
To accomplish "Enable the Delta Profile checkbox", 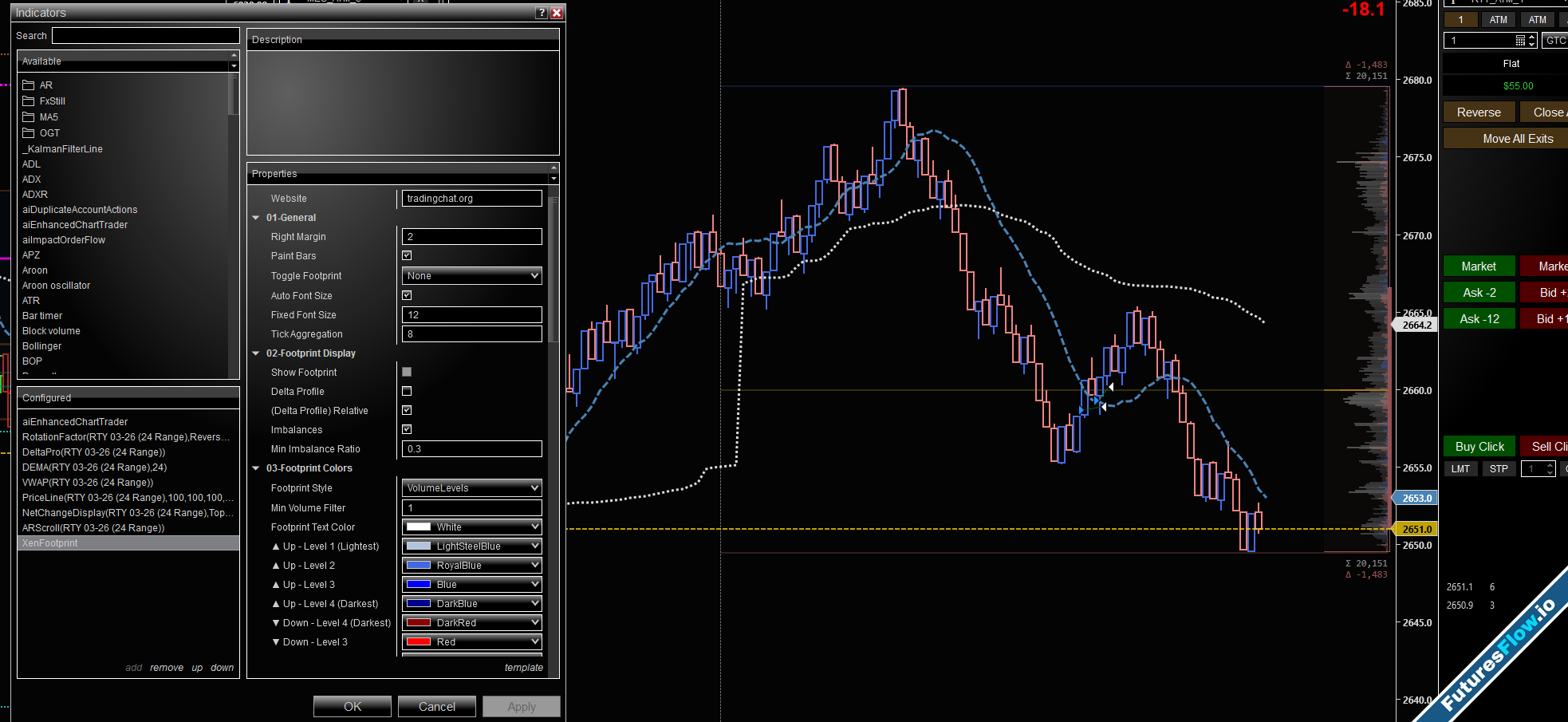I will (x=407, y=392).
